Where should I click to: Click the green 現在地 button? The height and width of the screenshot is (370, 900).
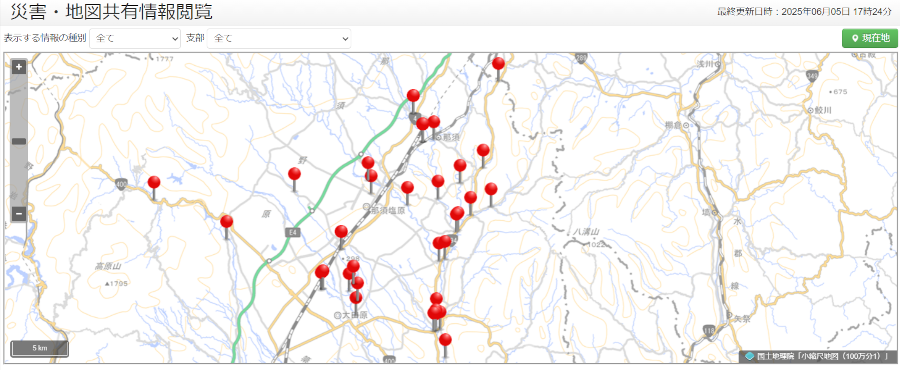(x=870, y=38)
